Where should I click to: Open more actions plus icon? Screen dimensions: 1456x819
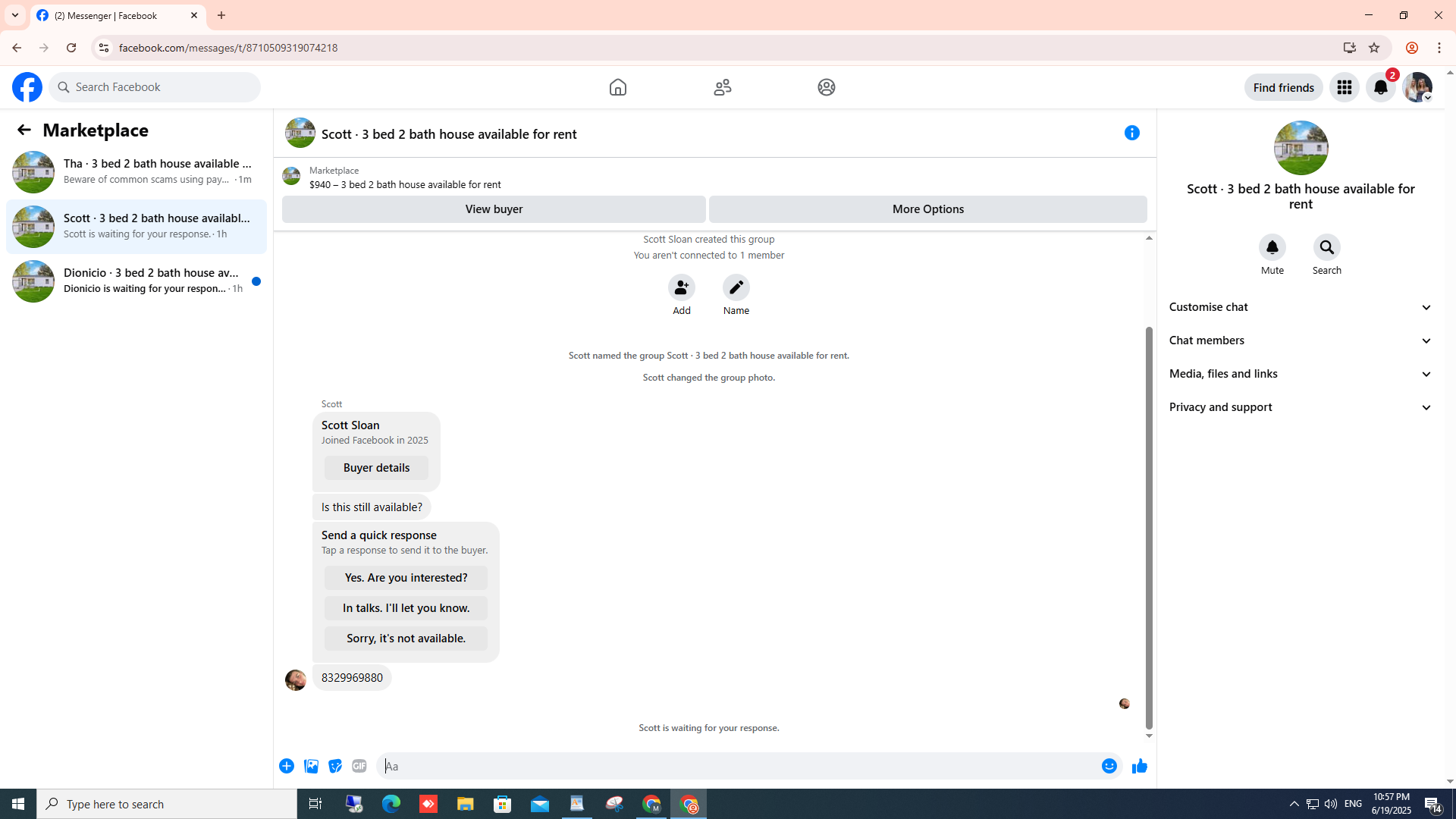pos(287,767)
